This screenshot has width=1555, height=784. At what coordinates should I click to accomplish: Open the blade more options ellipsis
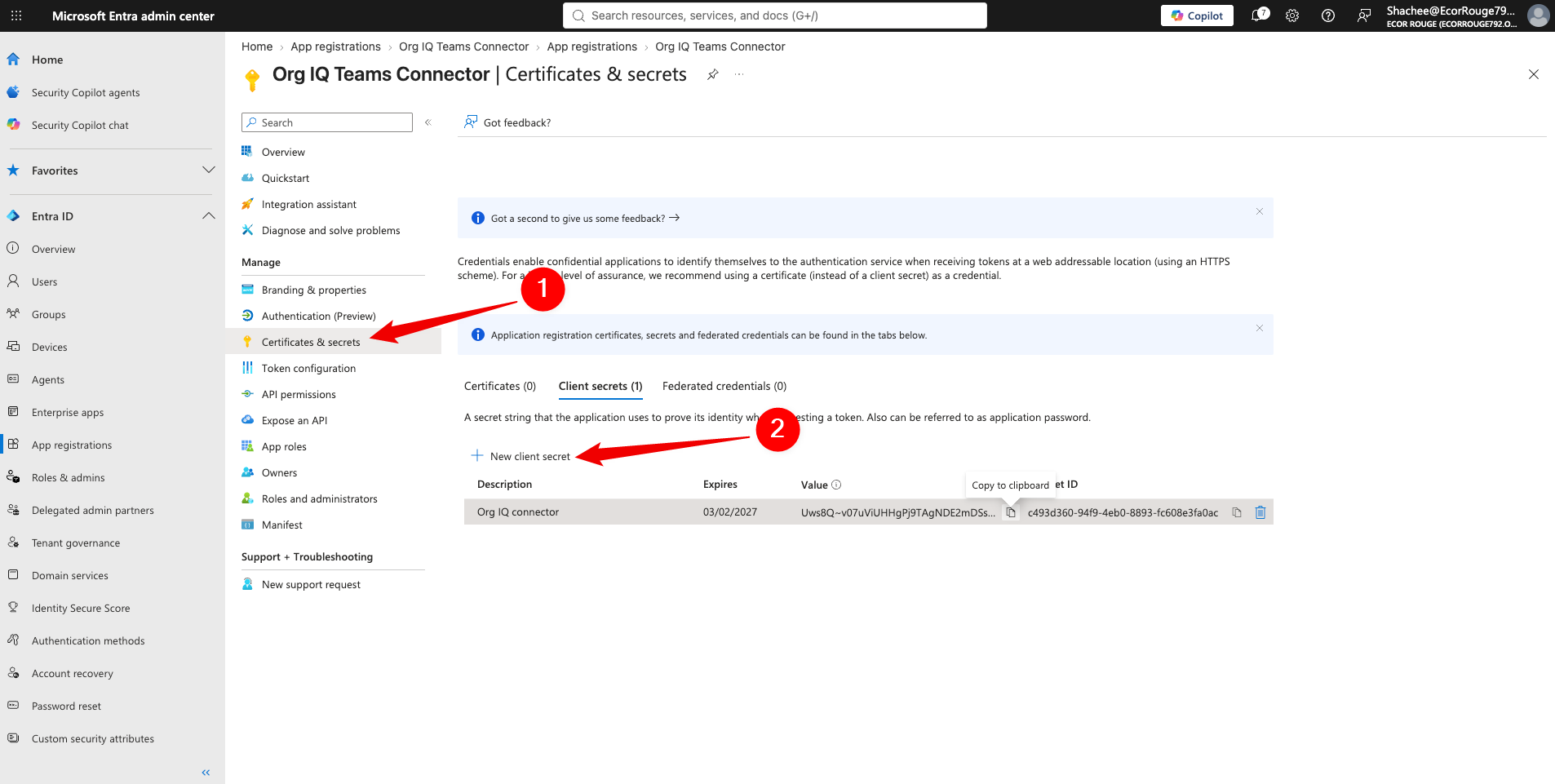[739, 74]
